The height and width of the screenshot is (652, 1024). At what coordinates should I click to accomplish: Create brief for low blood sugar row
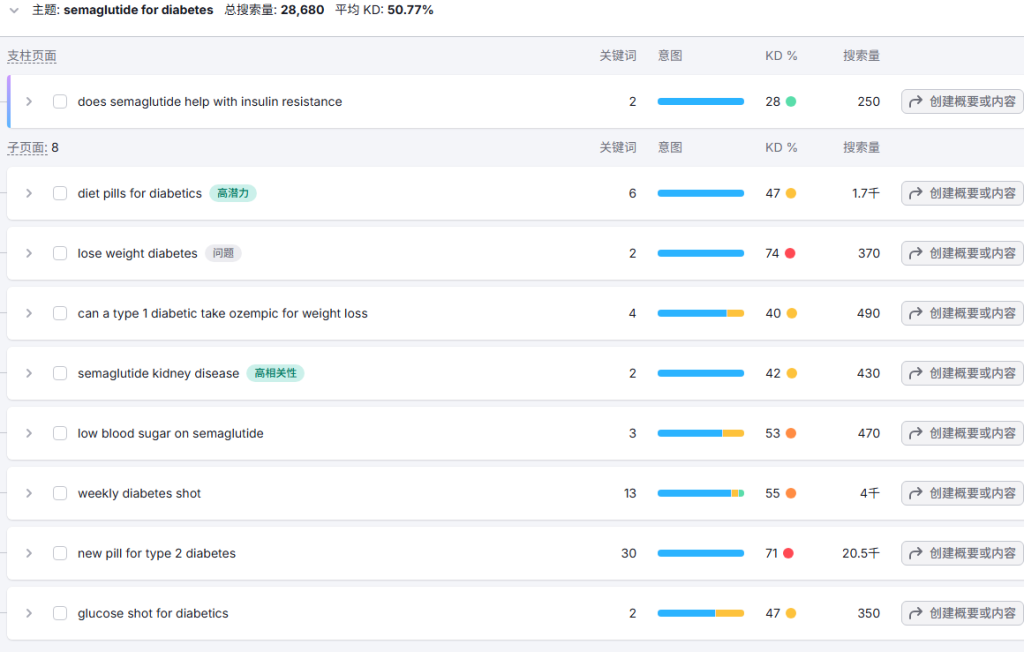[x=962, y=433]
